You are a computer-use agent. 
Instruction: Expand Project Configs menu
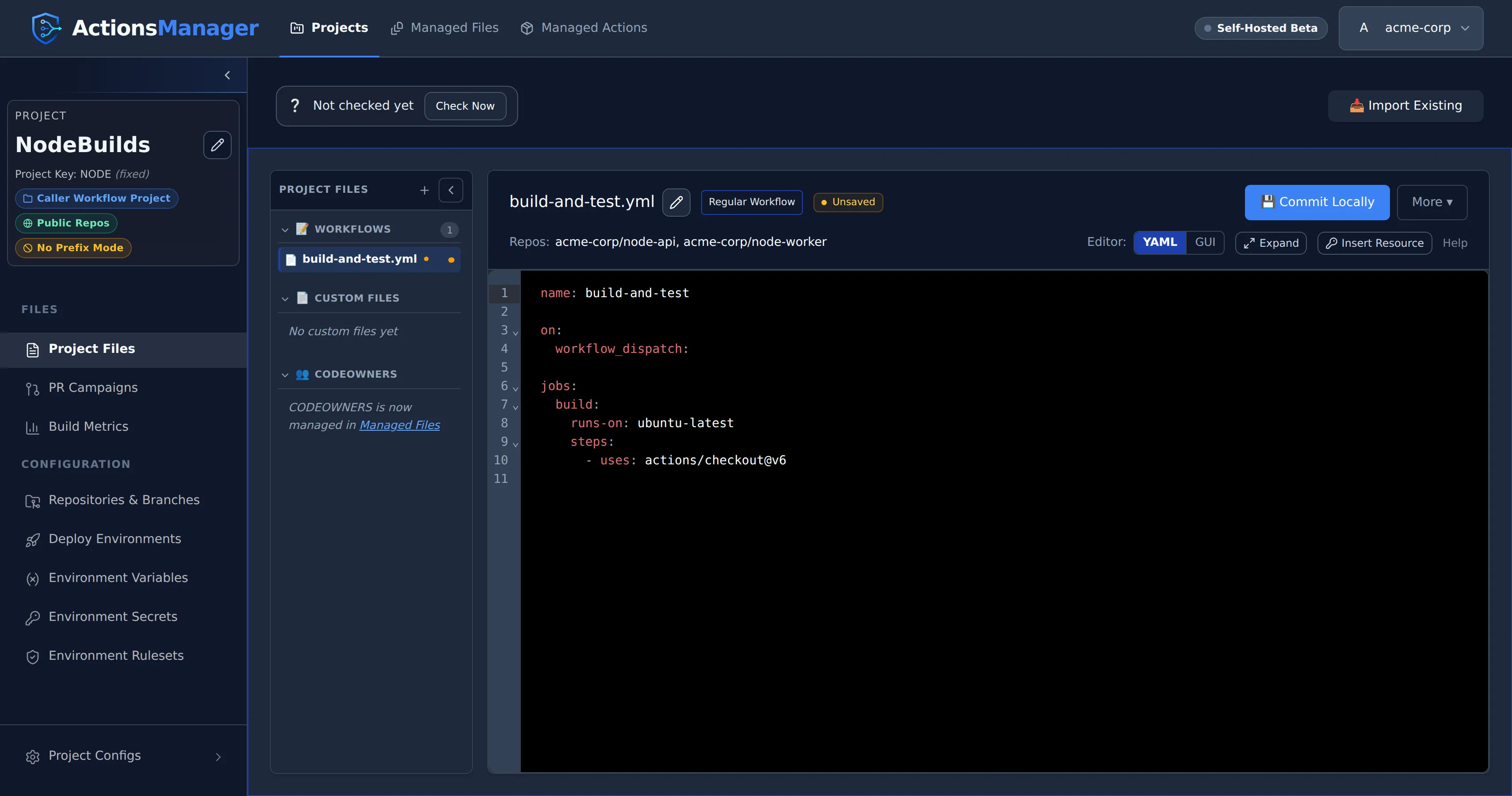pyautogui.click(x=123, y=756)
